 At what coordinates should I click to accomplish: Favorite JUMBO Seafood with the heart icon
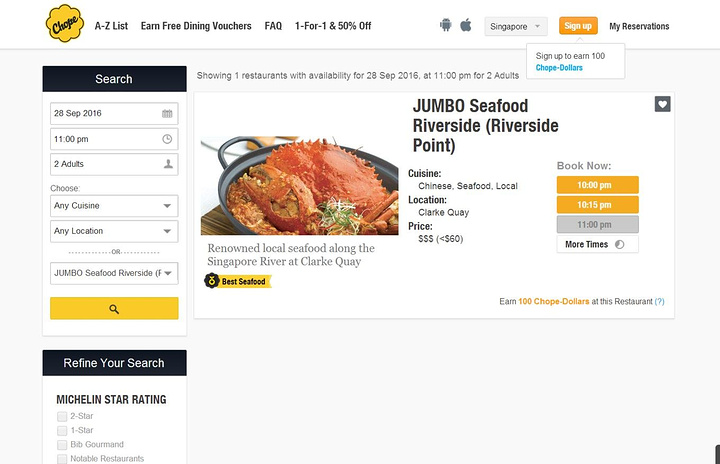[662, 104]
